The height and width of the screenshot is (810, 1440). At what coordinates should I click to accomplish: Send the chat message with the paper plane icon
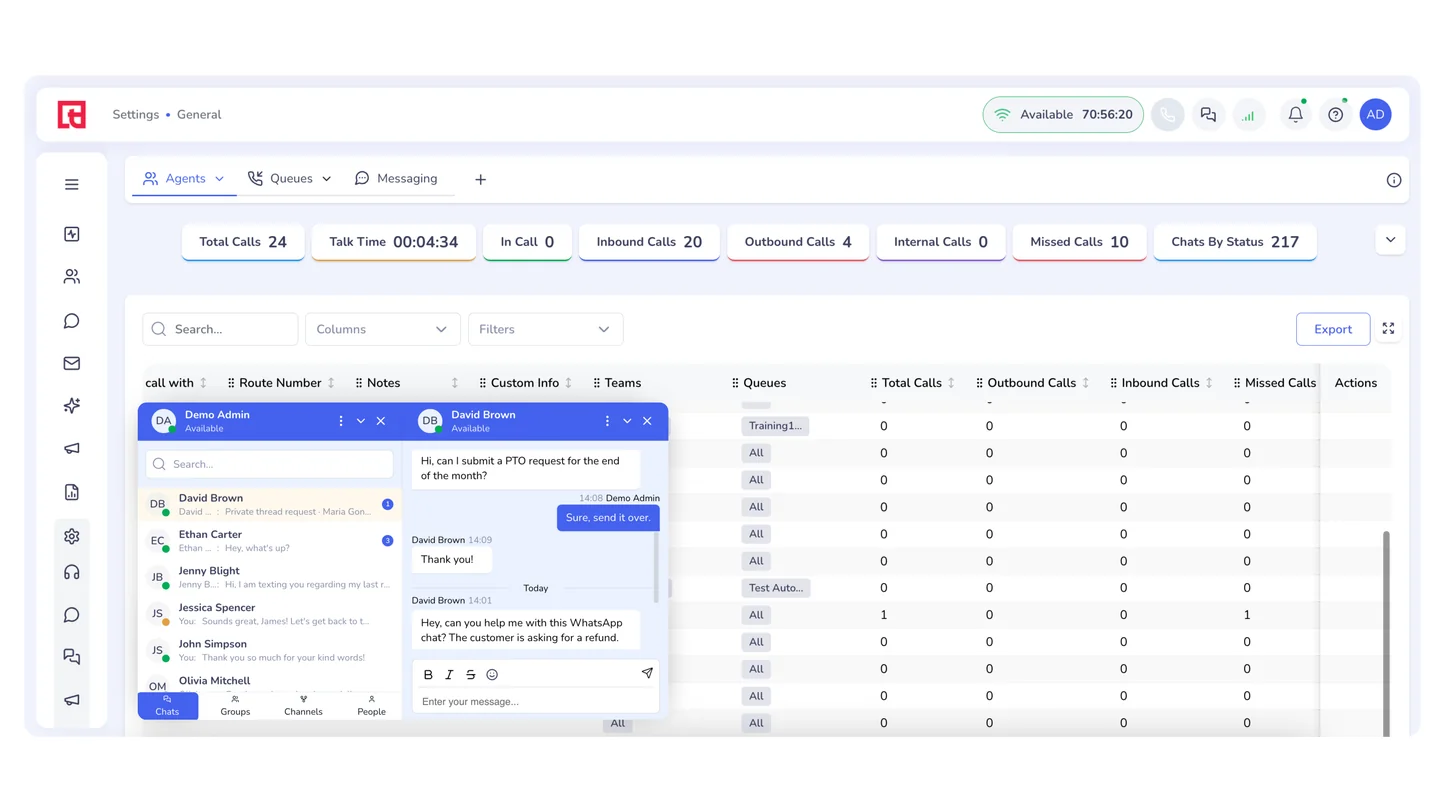click(x=647, y=674)
